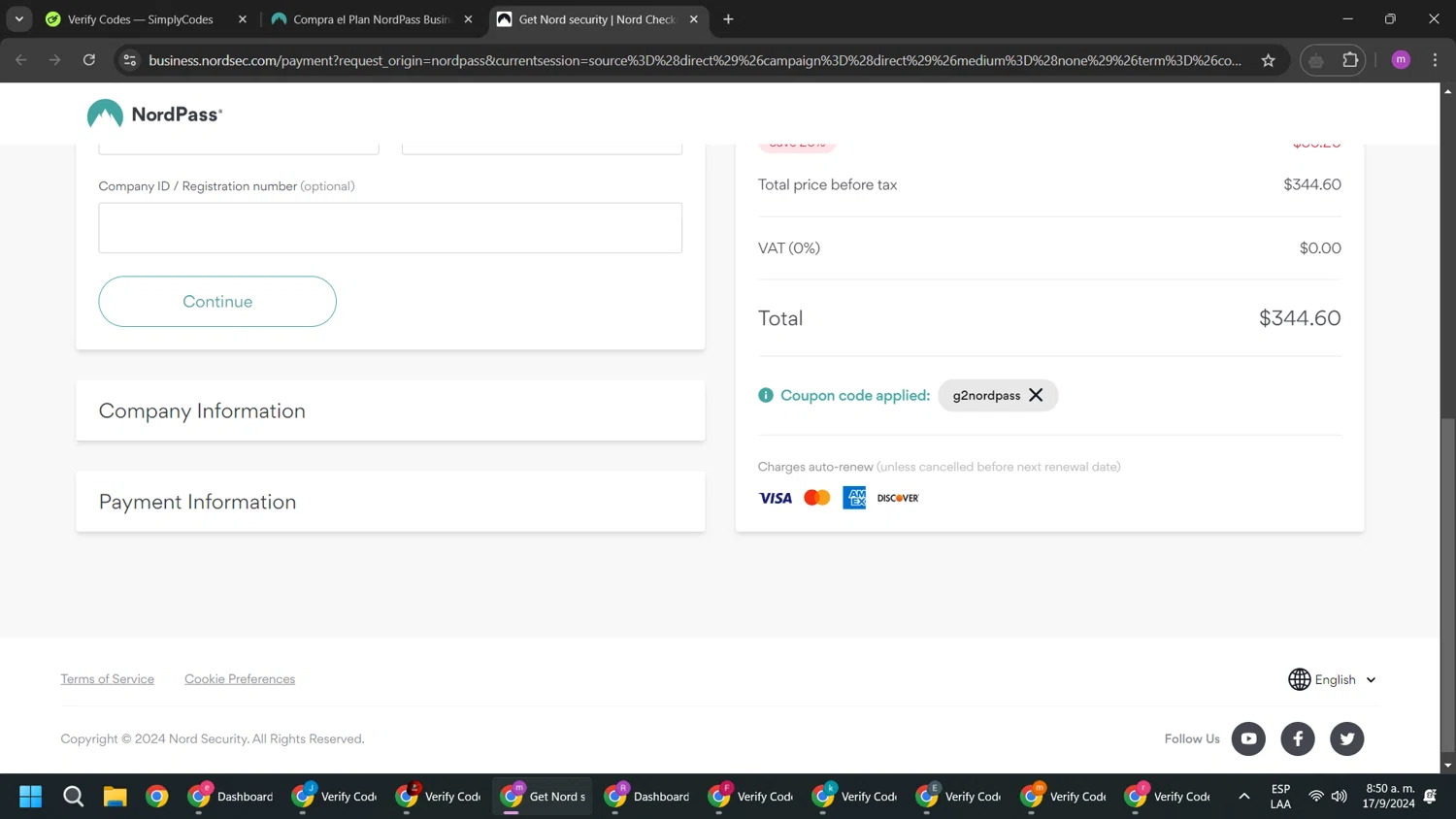
Task: Open the English language dropdown
Action: tap(1344, 679)
